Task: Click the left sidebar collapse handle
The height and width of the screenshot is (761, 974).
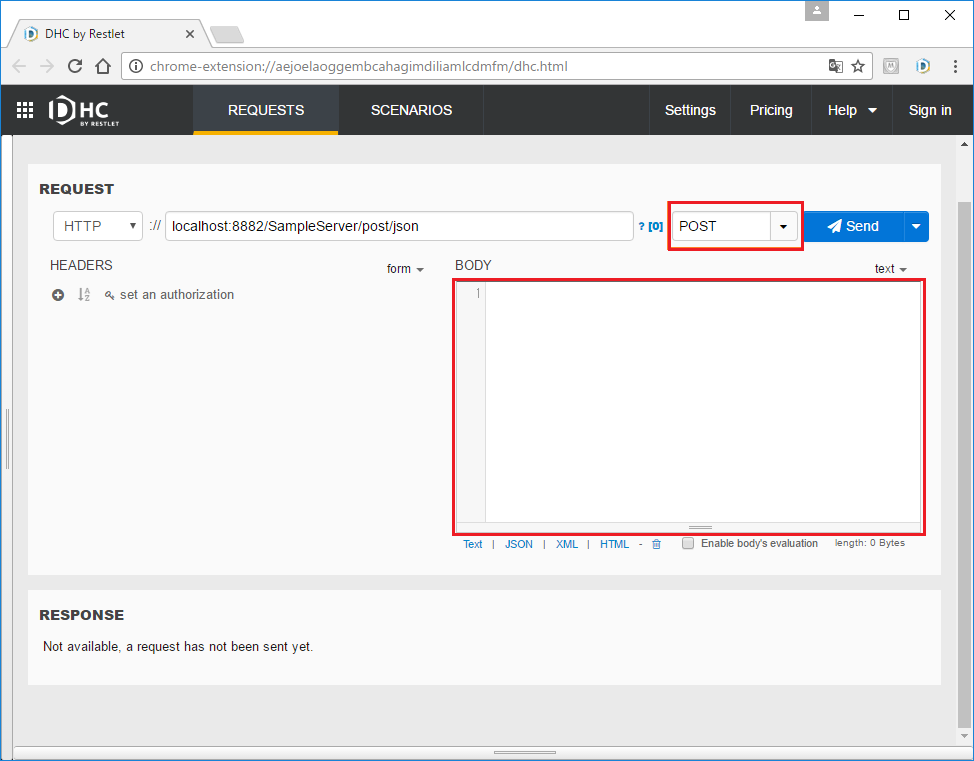Action: point(7,439)
